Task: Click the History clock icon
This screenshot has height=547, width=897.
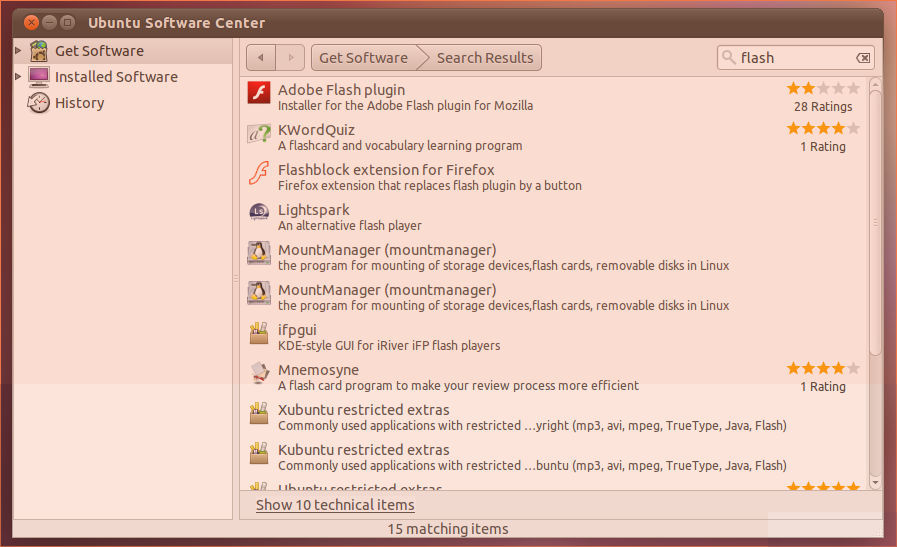Action: (x=38, y=103)
